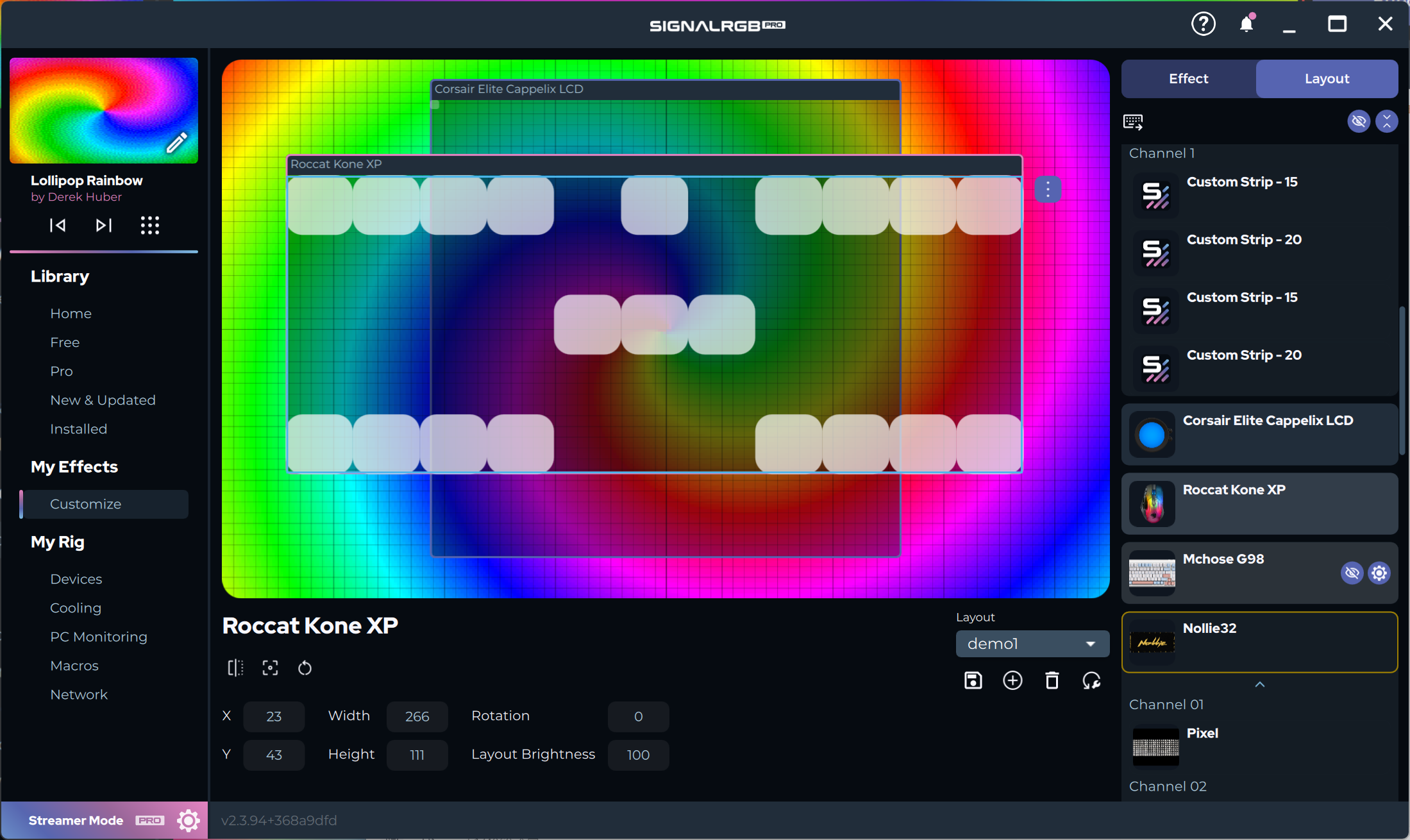This screenshot has height=840, width=1410.
Task: Open the effects grid dots icon
Action: pos(150,225)
